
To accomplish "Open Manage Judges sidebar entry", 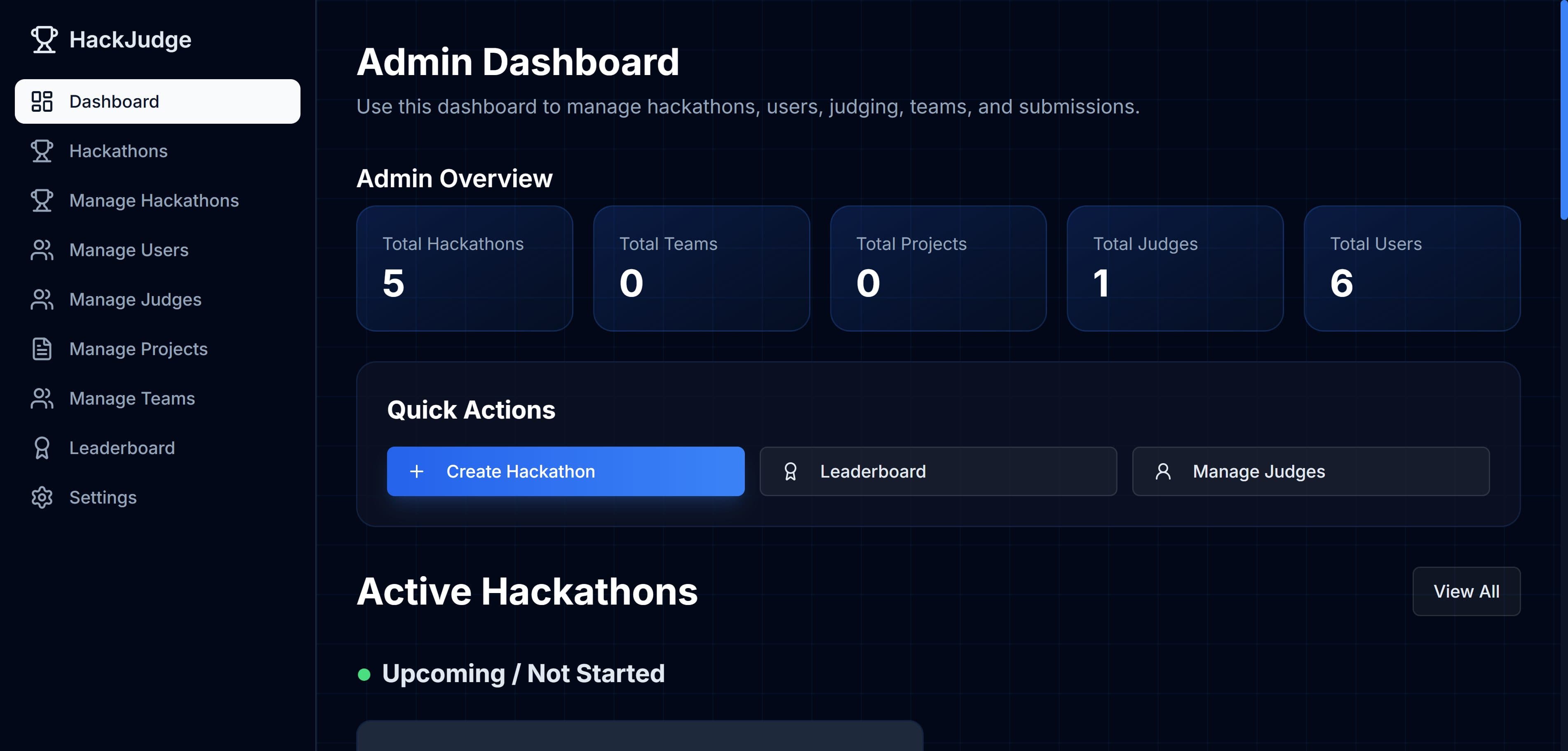I will click(157, 300).
